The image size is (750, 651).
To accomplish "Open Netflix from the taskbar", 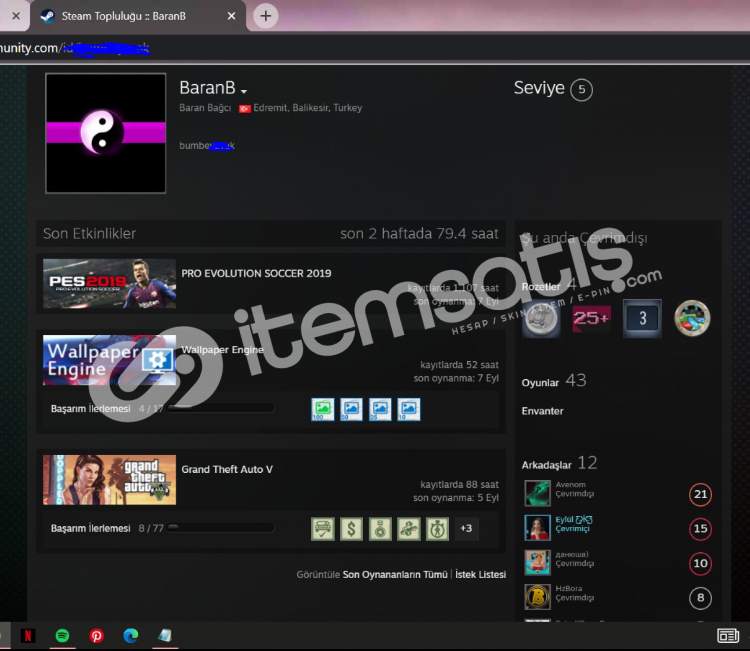I will click(28, 636).
